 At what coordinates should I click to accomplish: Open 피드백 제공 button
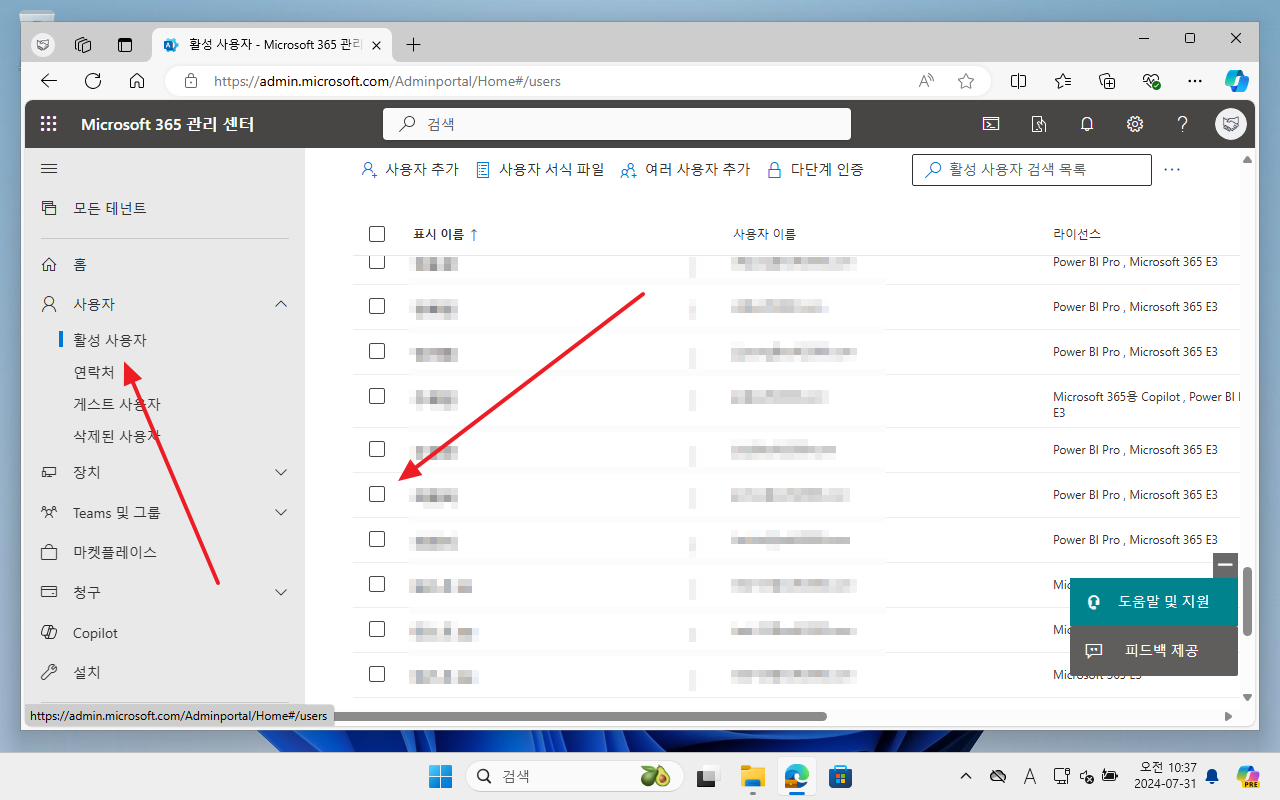[x=1154, y=650]
